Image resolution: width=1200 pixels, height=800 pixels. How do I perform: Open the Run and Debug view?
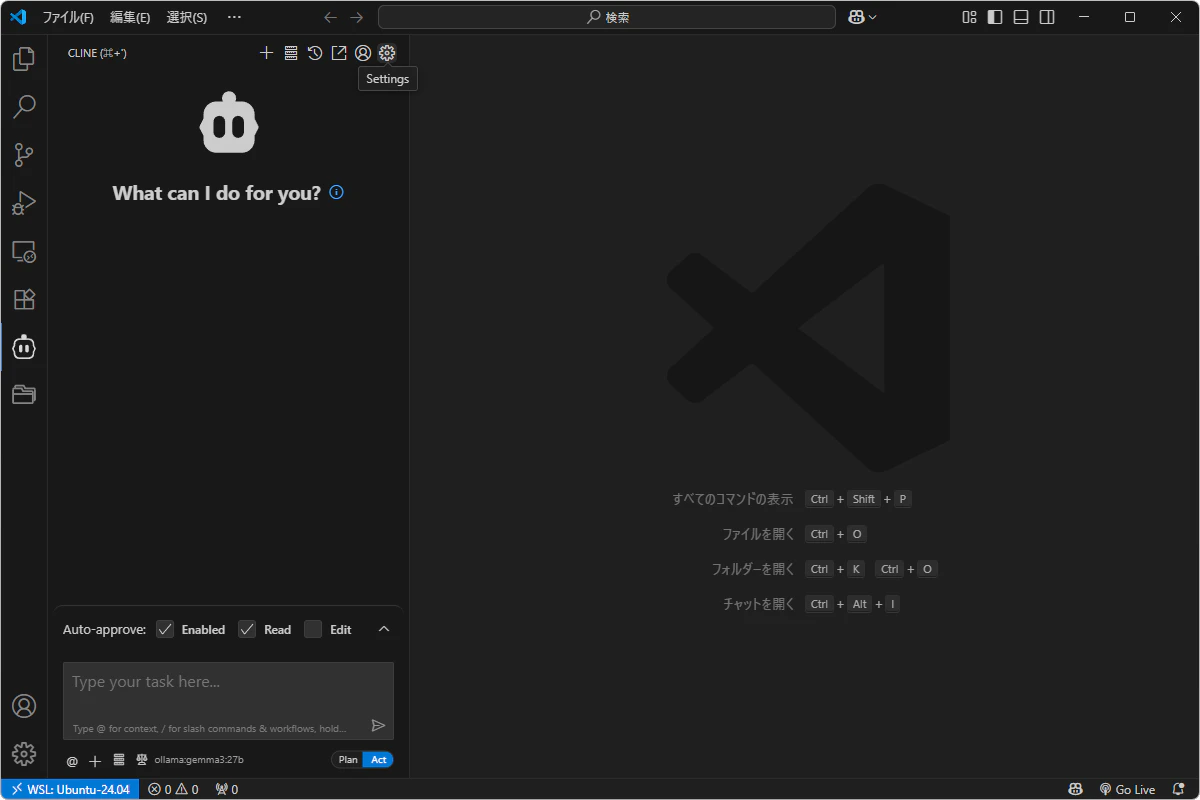coord(24,203)
